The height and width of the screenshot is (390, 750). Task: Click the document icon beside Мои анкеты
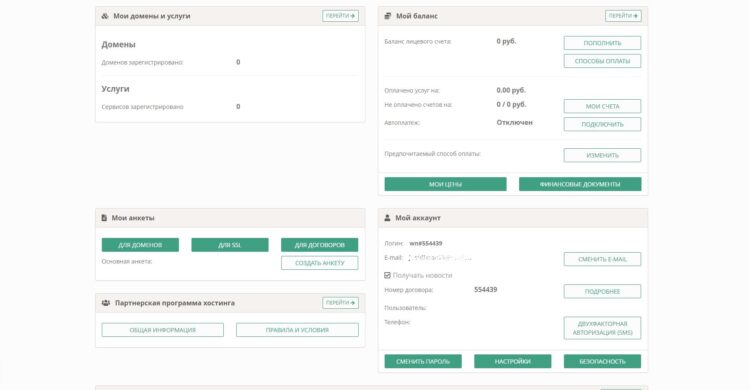104,218
